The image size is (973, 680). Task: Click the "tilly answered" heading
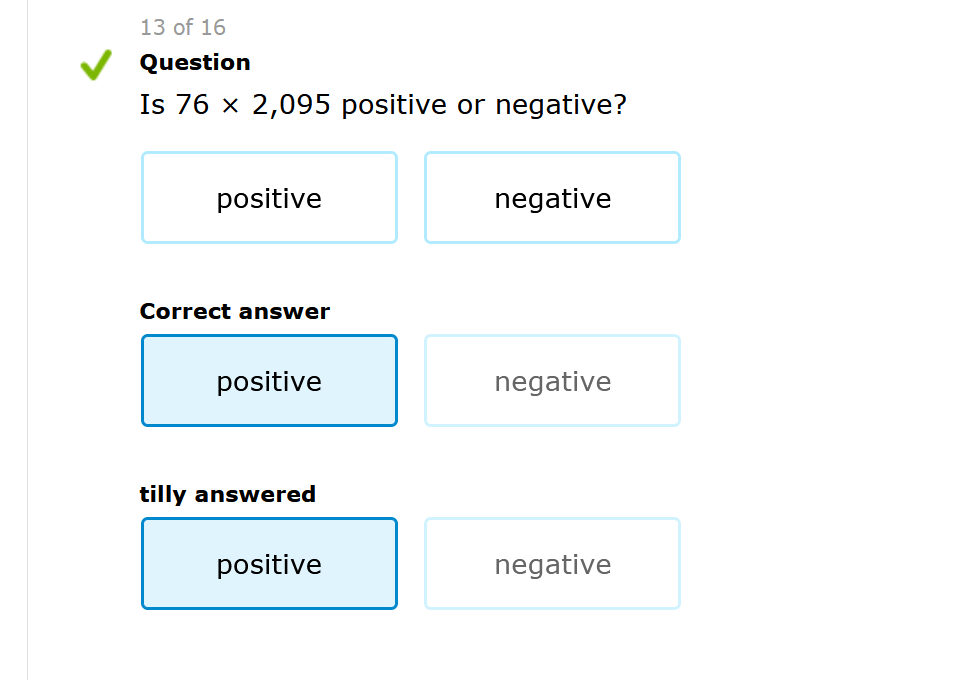(x=228, y=494)
